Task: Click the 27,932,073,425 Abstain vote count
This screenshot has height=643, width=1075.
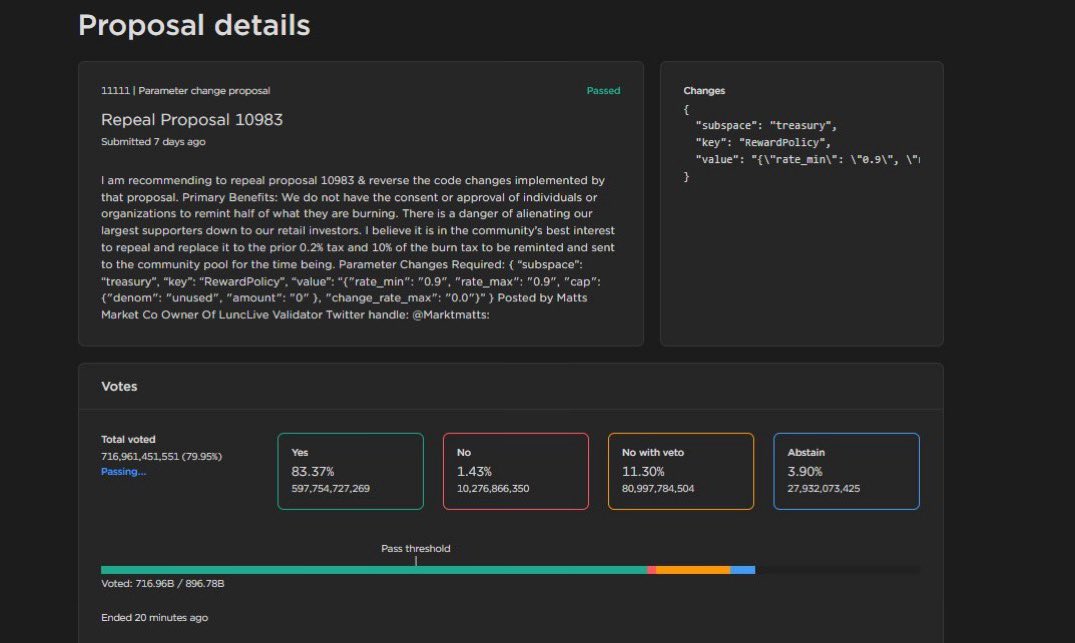Action: [823, 489]
